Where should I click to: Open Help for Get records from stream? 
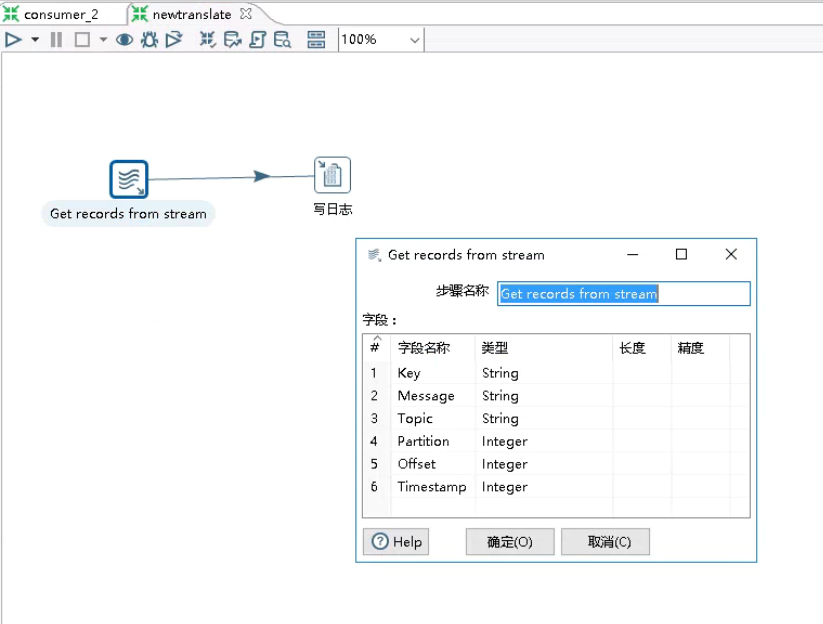click(395, 541)
